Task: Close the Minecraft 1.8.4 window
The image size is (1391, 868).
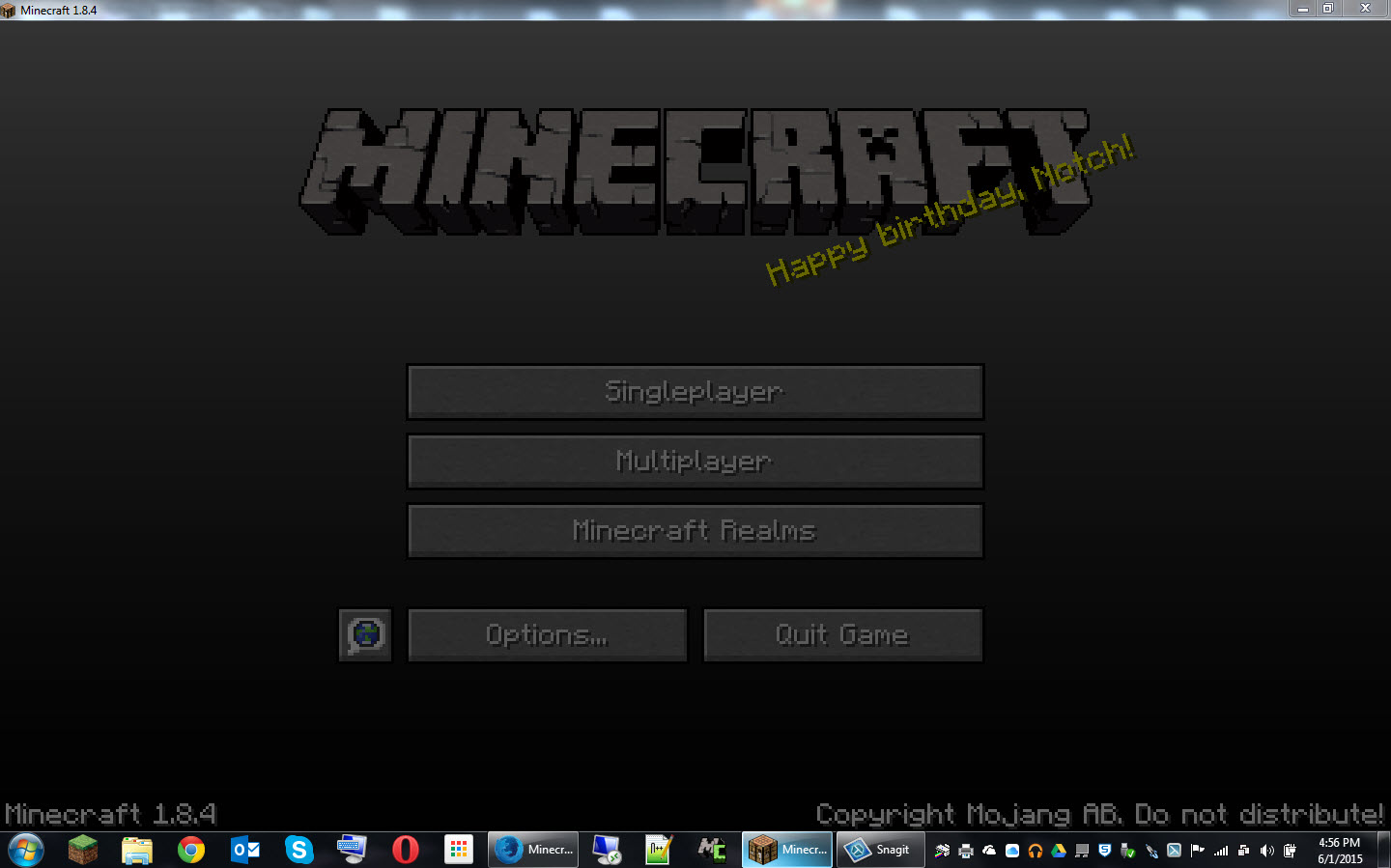Action: (x=1366, y=9)
